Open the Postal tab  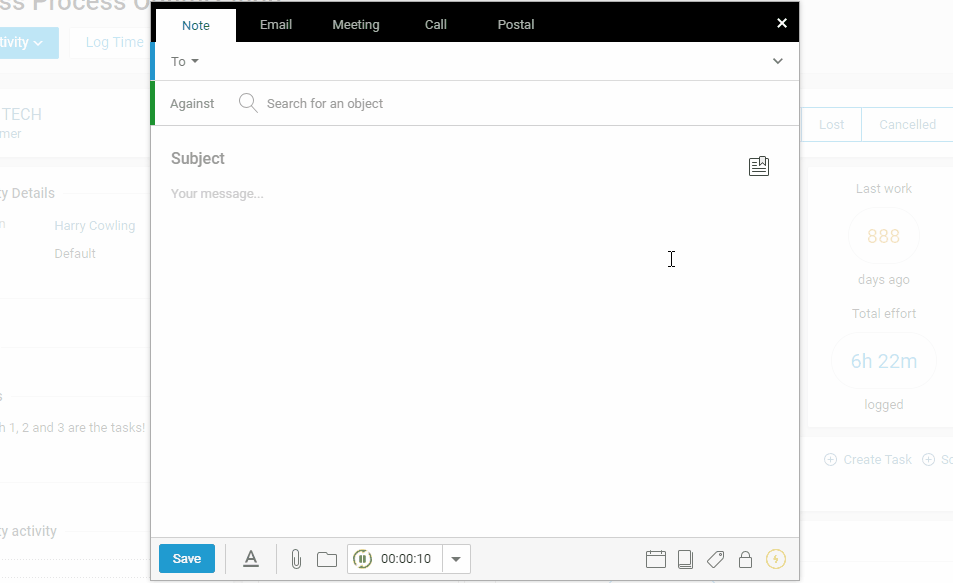tap(516, 25)
